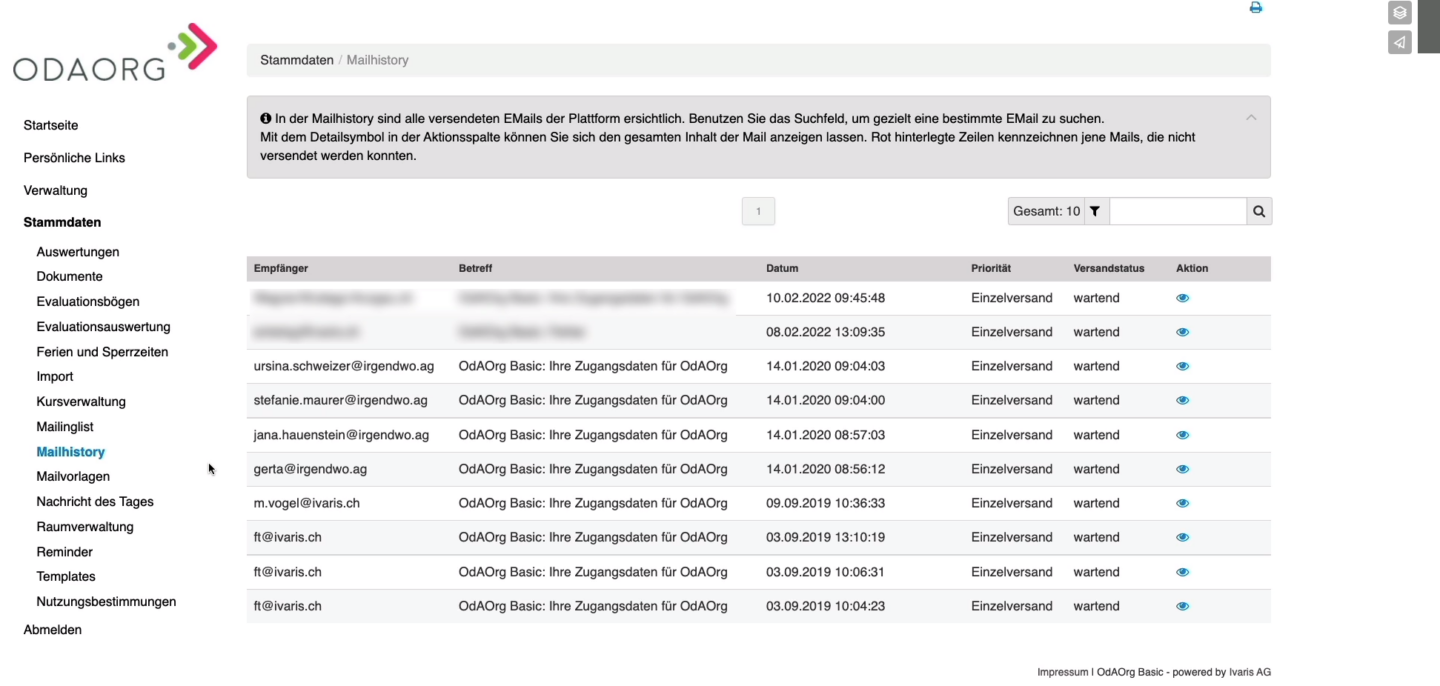Click the eye icon for m.vogel@ivaris.ch

tap(1183, 503)
